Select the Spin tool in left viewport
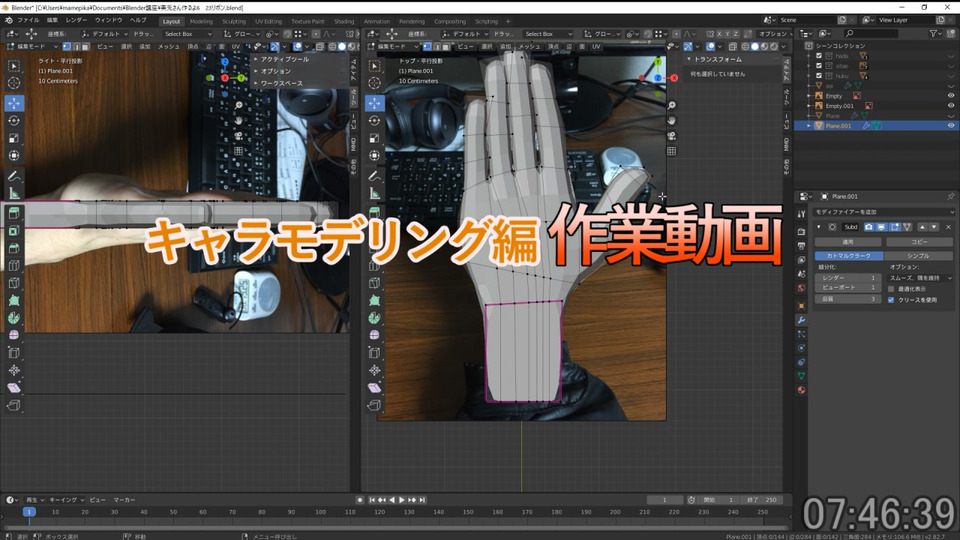Viewport: 960px width, 540px height. (14, 318)
